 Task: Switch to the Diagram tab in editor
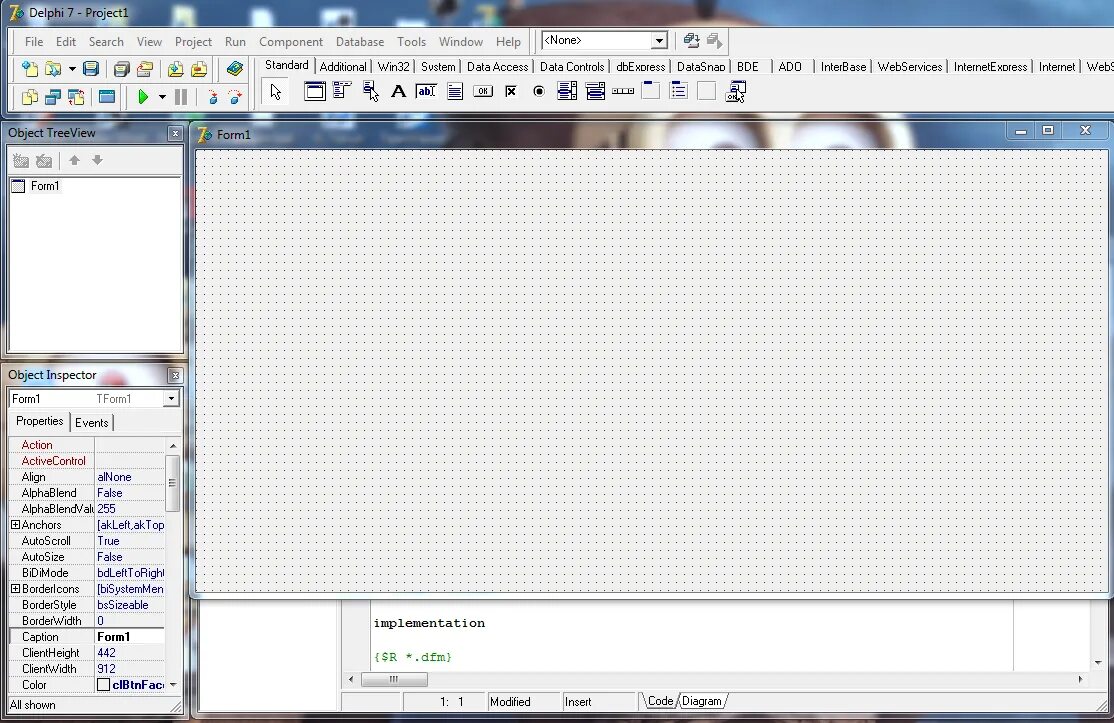(702, 702)
